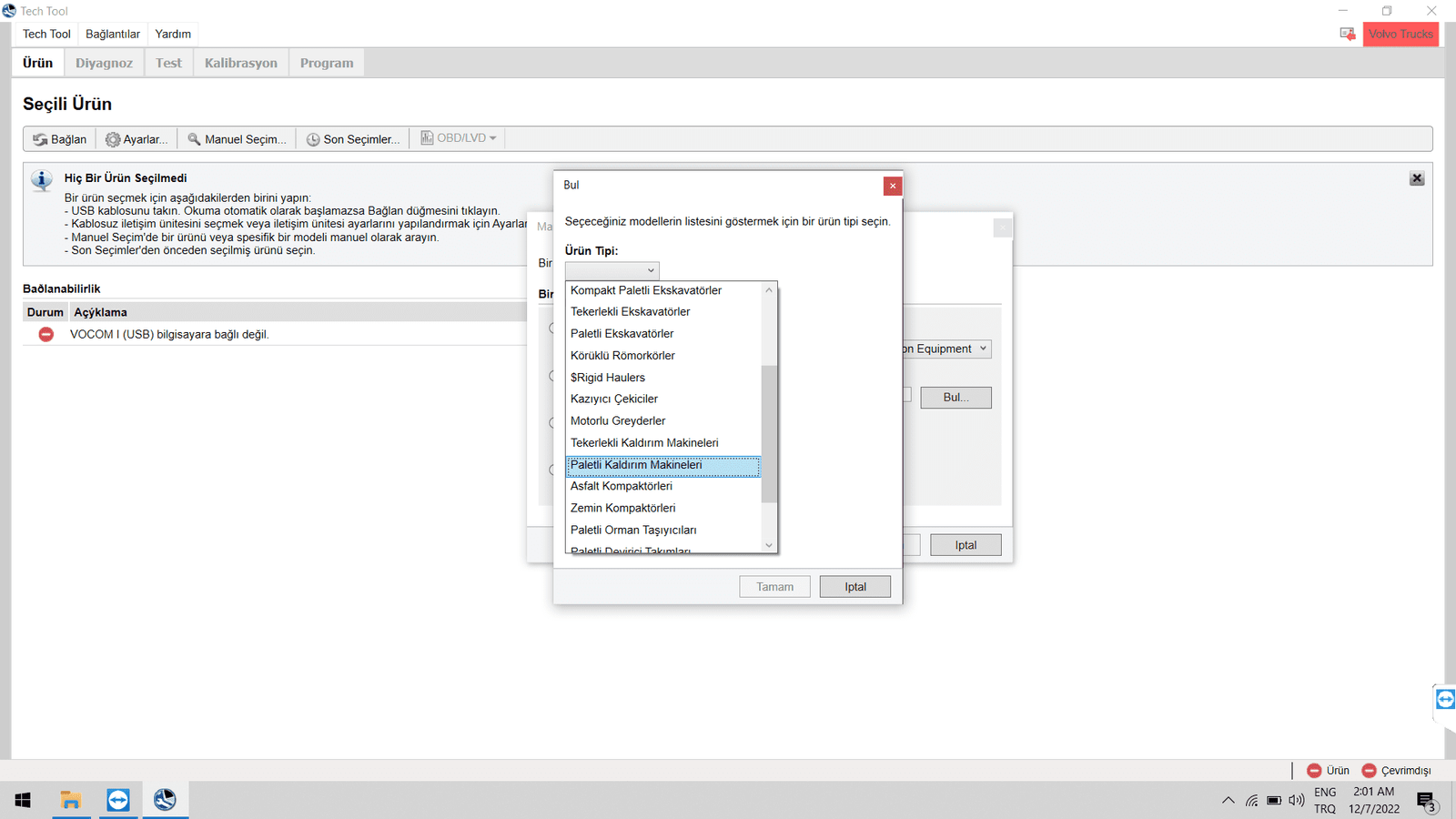Screen dimensions: 1456x819
Task: Click the product type list scrollbar thumb
Action: point(769,433)
